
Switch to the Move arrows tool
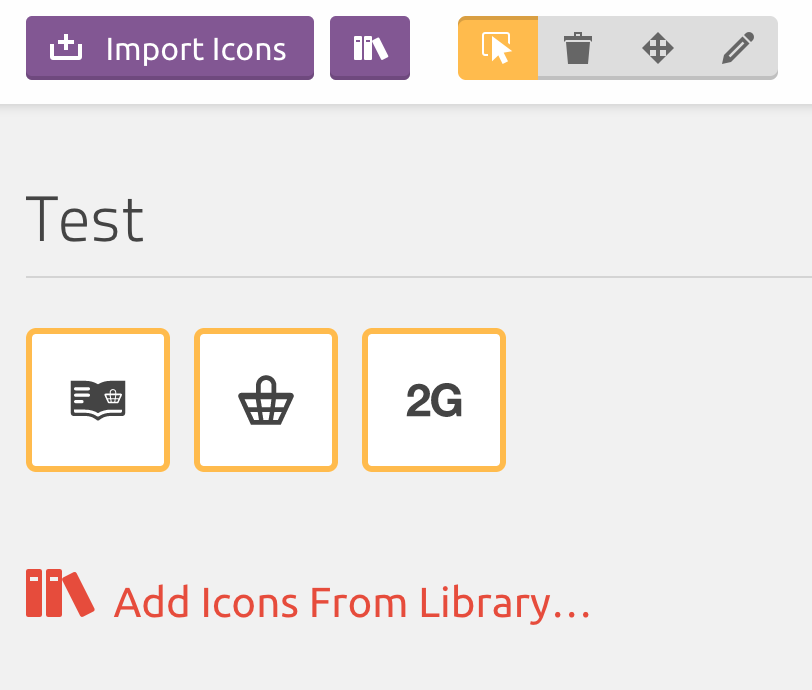[658, 48]
